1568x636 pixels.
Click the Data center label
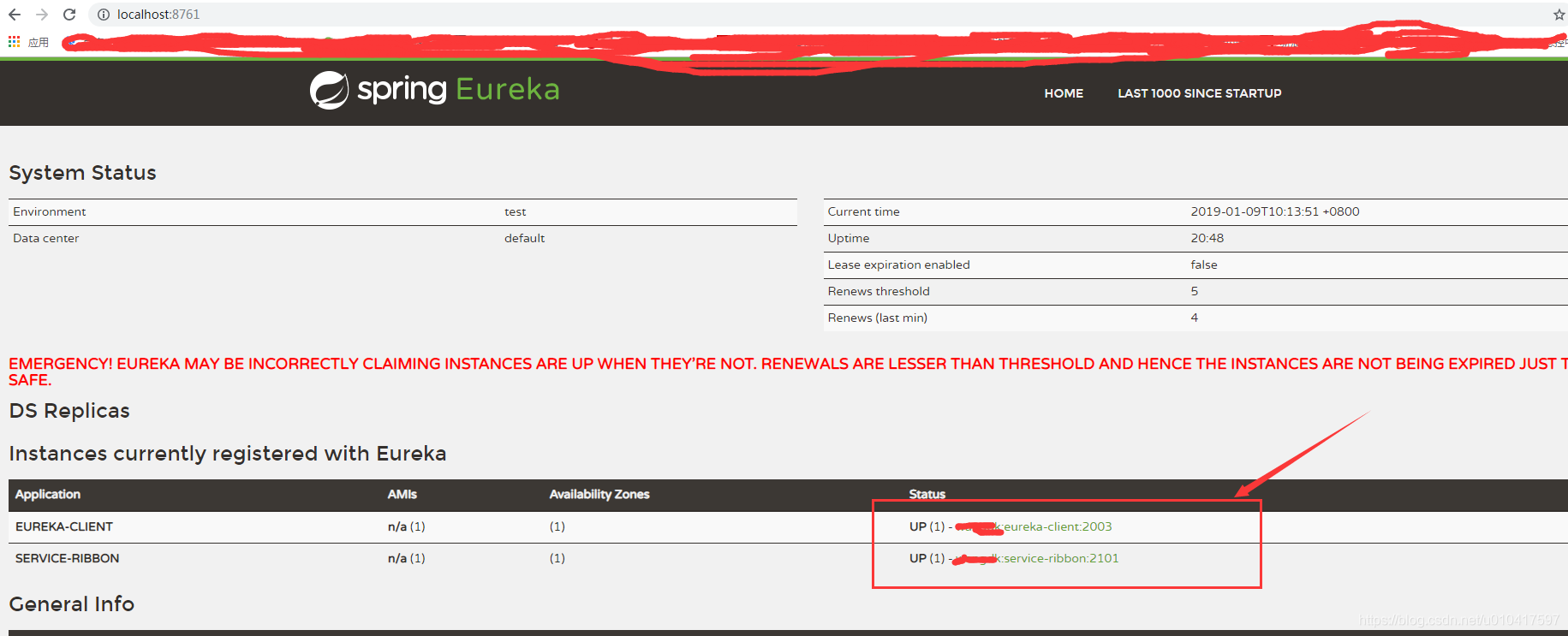click(46, 238)
